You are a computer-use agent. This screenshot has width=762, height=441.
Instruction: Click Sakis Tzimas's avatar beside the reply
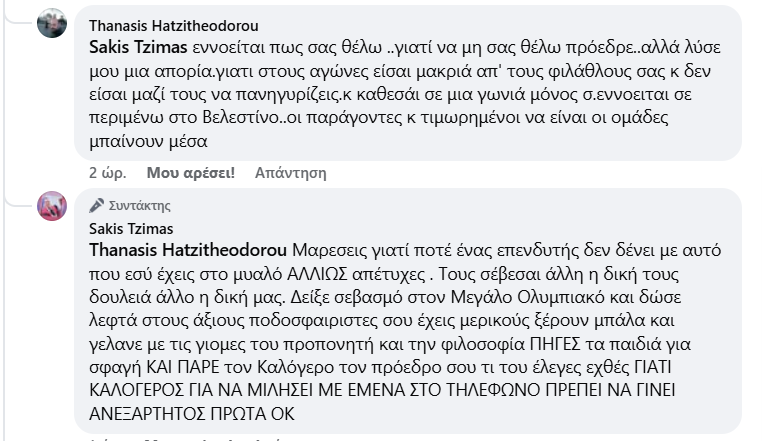click(52, 206)
